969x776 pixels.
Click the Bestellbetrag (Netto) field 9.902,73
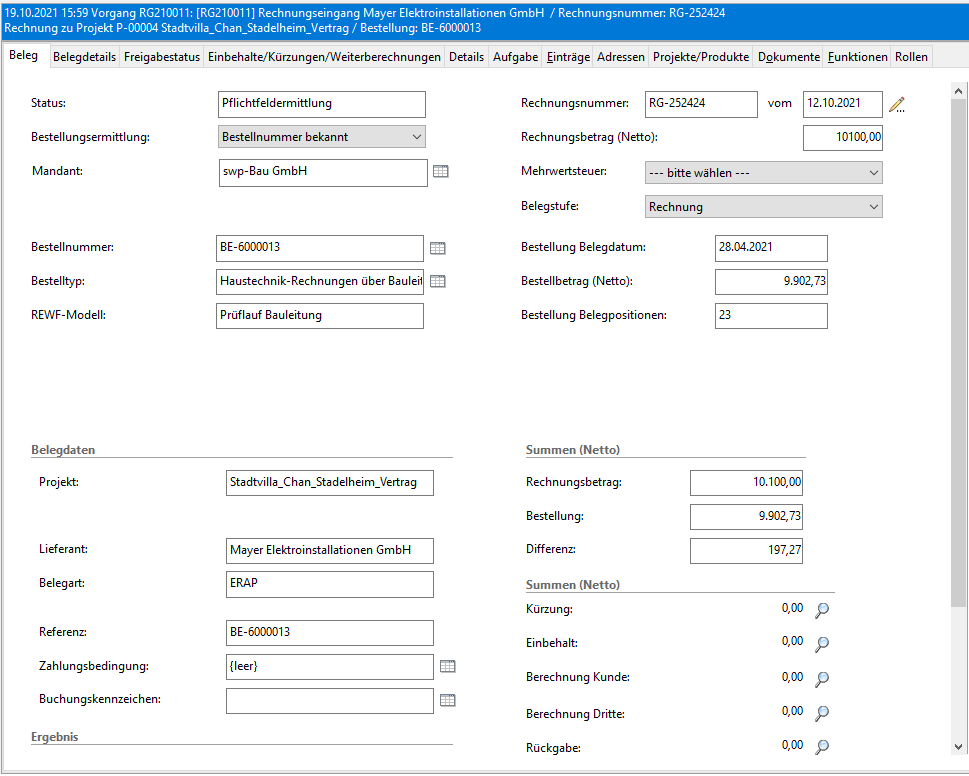click(x=771, y=282)
